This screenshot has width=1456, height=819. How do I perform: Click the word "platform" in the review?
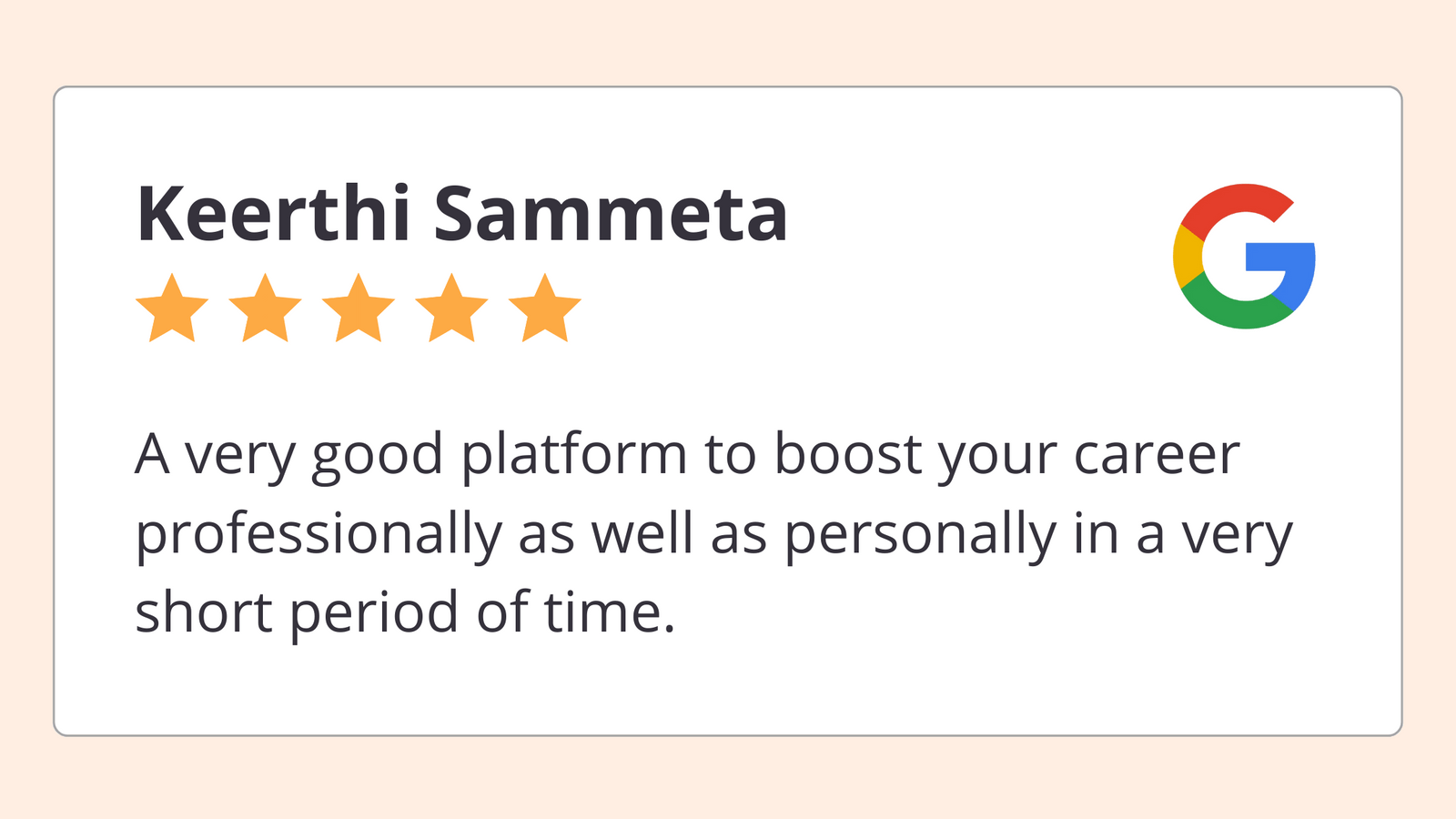(573, 455)
